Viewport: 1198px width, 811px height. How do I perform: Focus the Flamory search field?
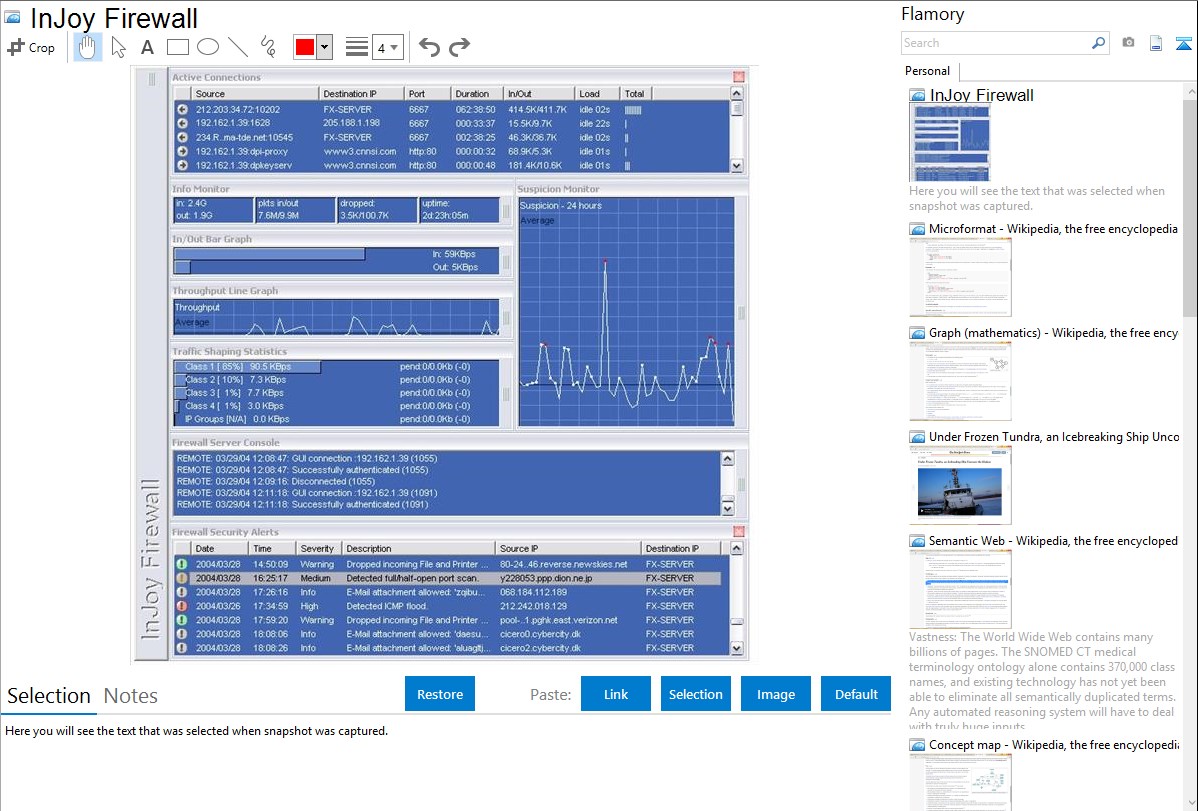coord(995,43)
